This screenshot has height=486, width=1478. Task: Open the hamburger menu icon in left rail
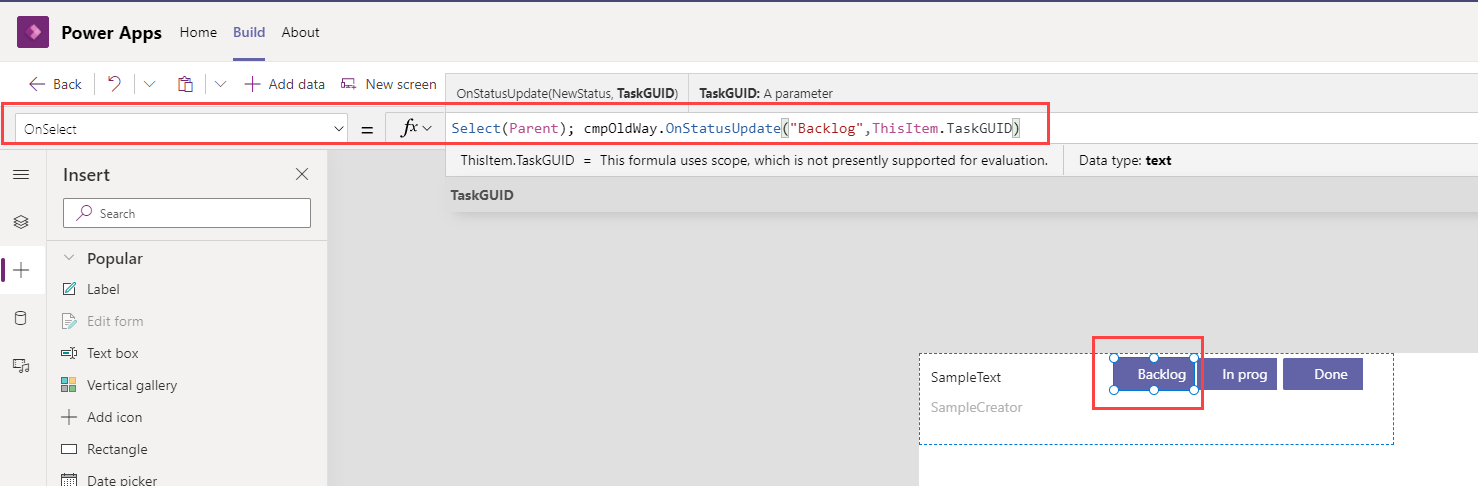(x=21, y=175)
